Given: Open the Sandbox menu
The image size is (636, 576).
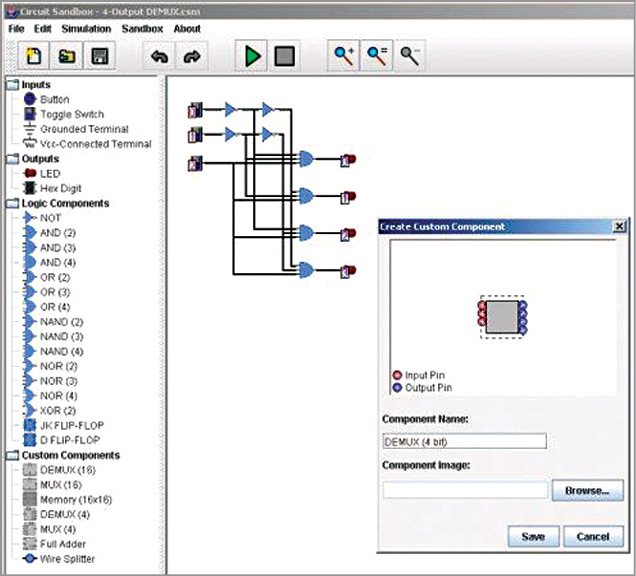Looking at the screenshot, I should coord(142,29).
